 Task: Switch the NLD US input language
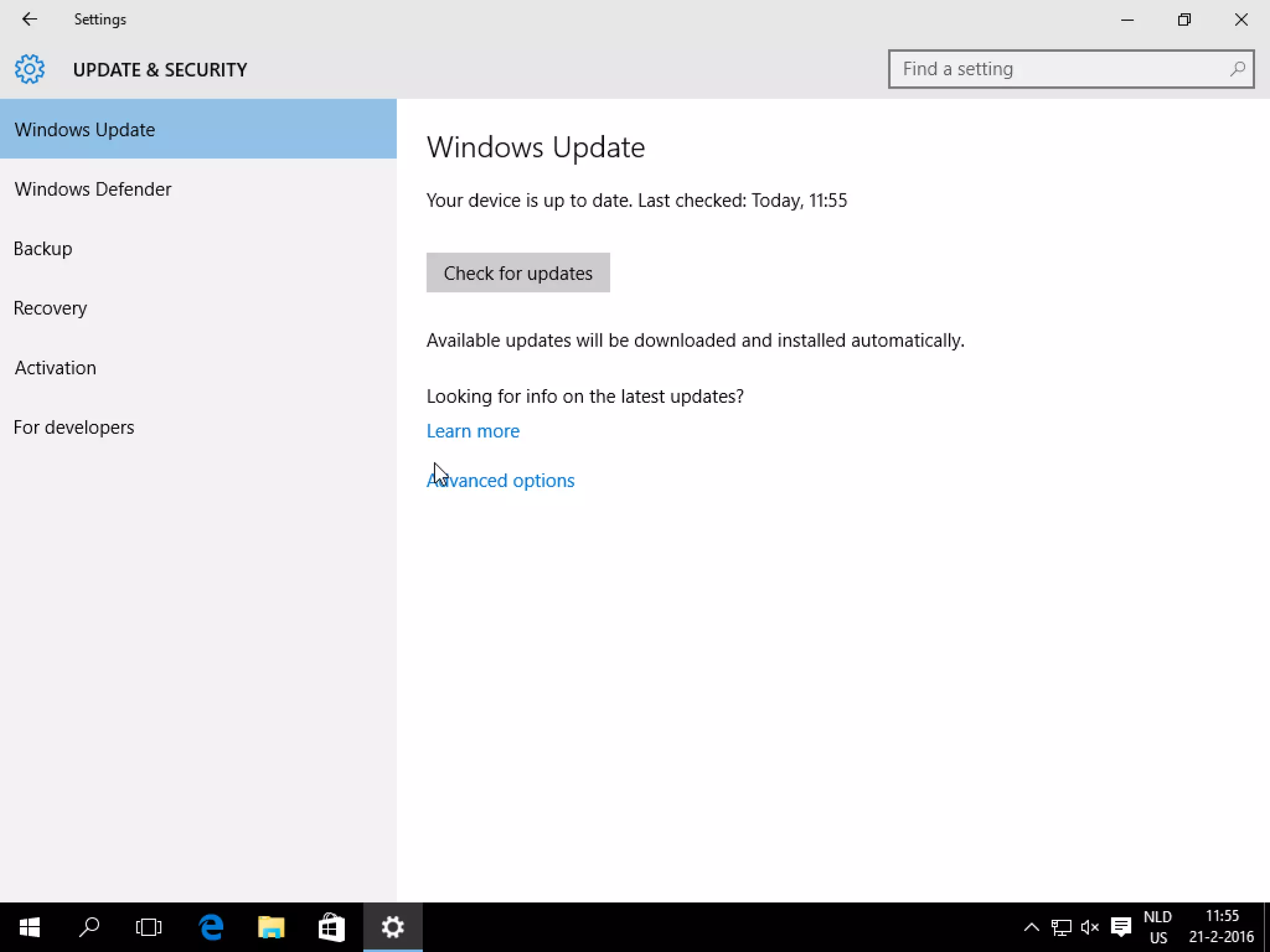point(1158,927)
